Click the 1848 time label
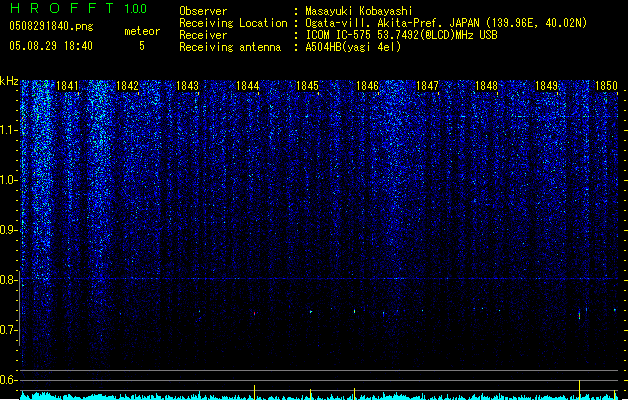Image resolution: width=629 pixels, height=400 pixels. [x=486, y=86]
